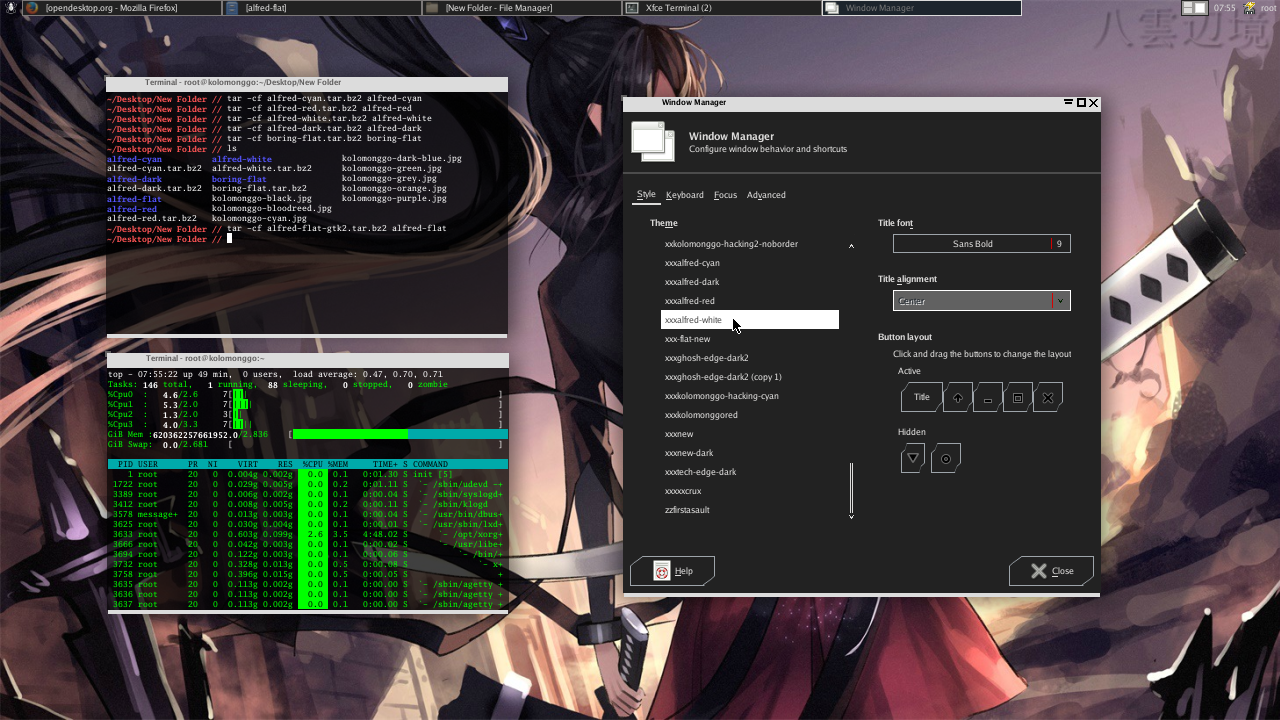Click the theme list scroll up arrow
1280x720 pixels.
tap(851, 245)
